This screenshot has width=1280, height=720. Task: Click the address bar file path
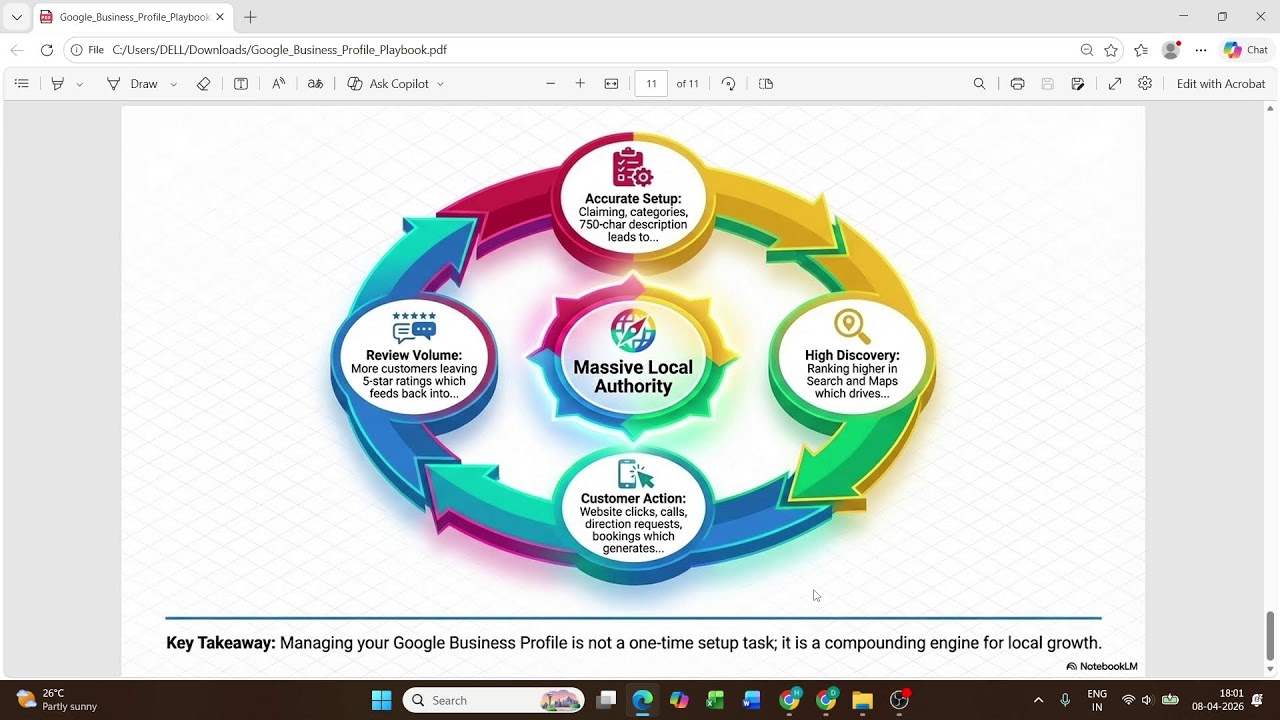coord(279,50)
